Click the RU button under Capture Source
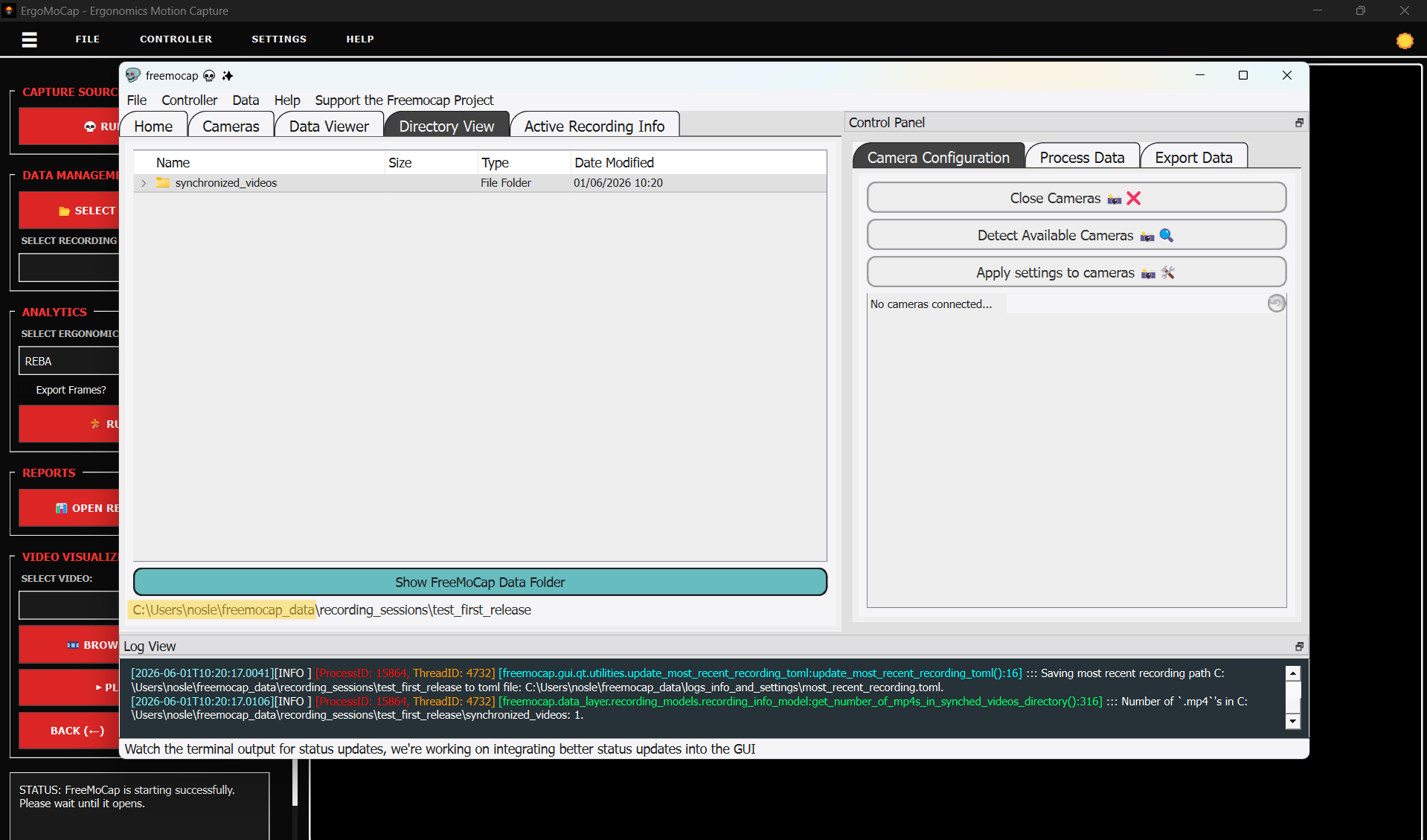1427x840 pixels. [68, 126]
